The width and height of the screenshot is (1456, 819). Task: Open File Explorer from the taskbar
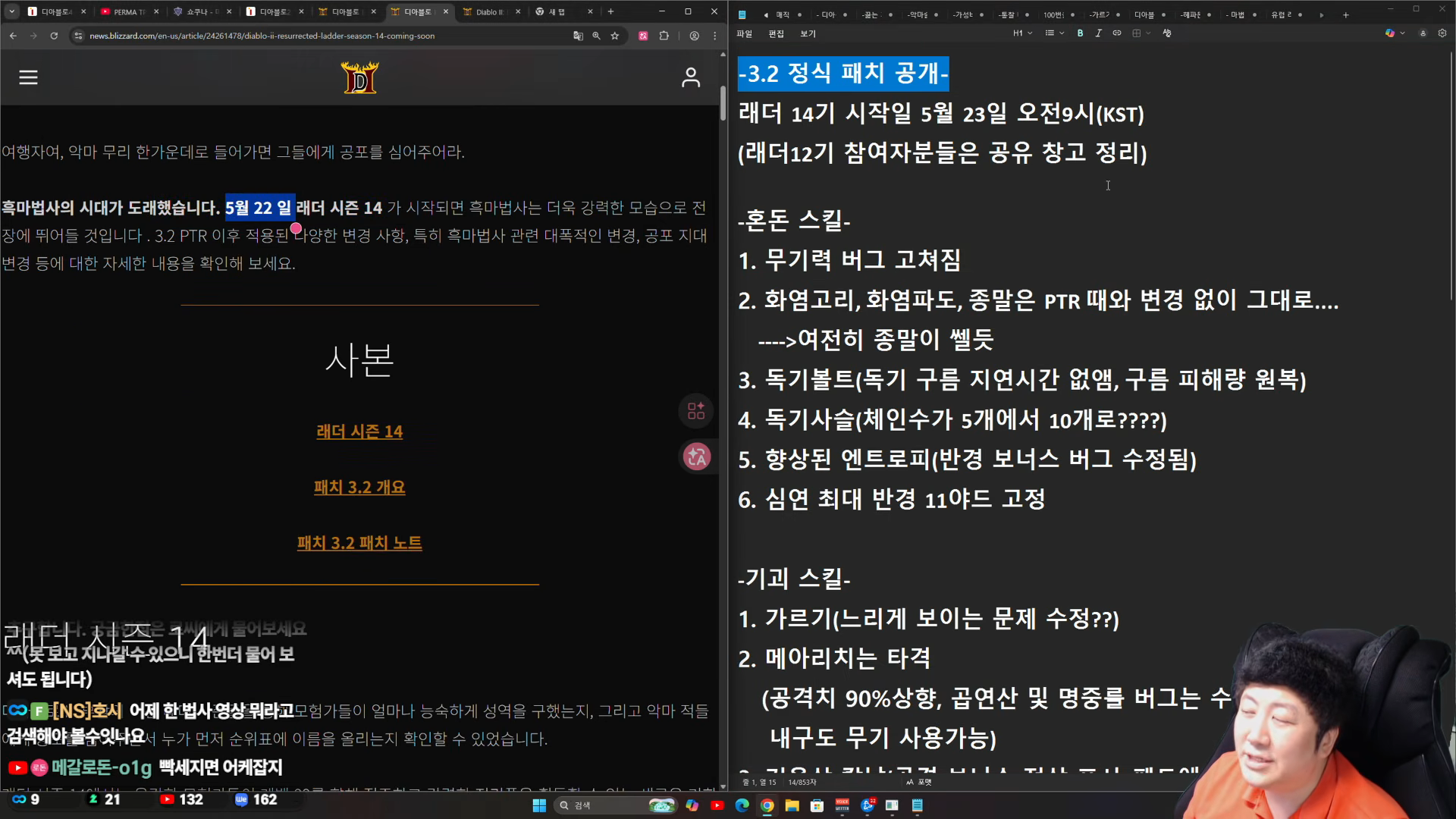(792, 805)
